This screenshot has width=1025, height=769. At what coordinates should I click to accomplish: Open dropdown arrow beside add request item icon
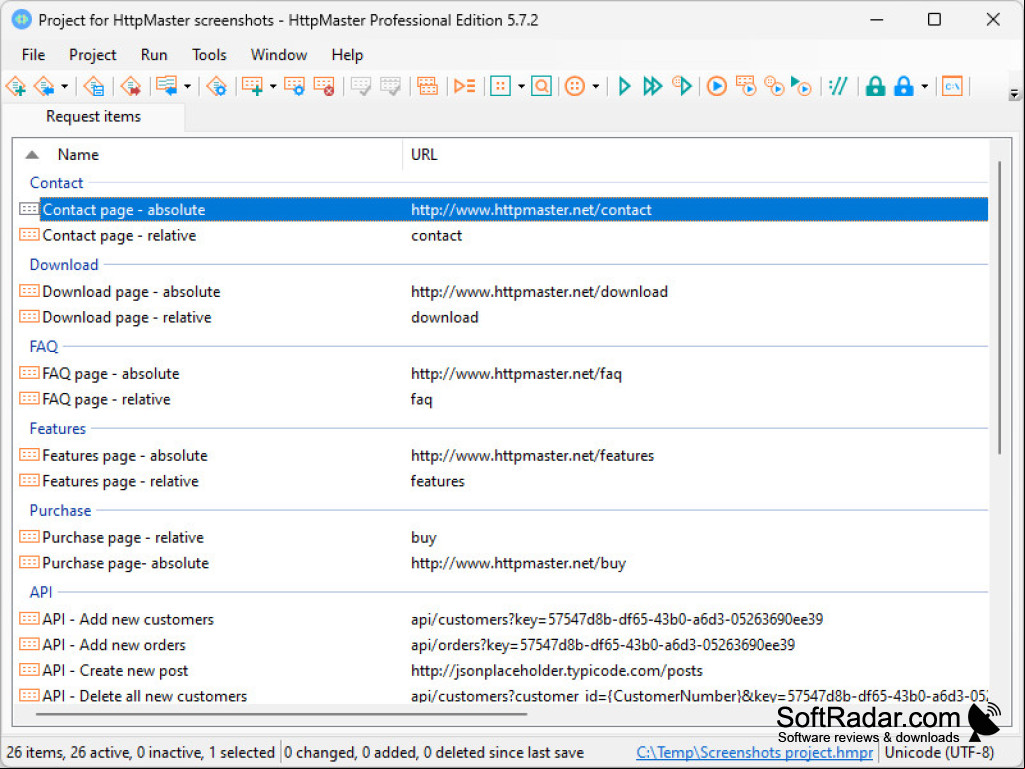[x=273, y=86]
